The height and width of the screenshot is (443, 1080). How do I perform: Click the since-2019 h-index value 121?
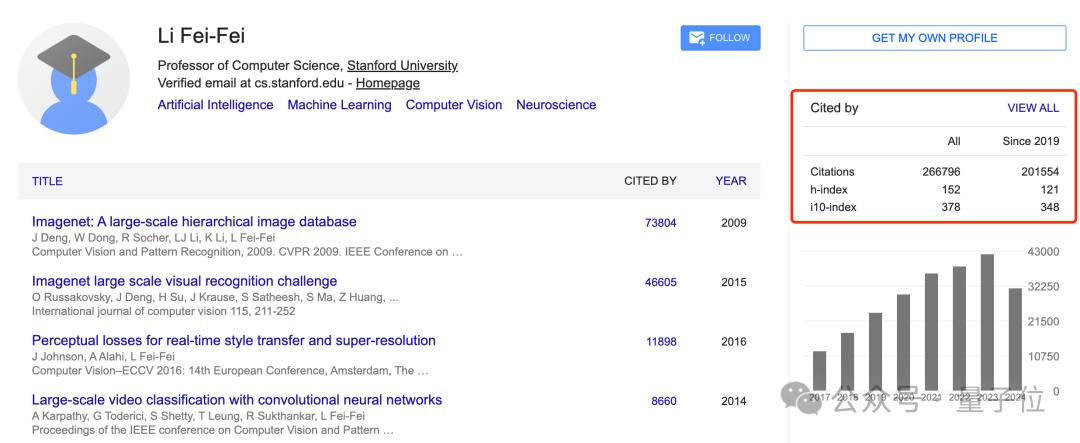pos(1050,189)
